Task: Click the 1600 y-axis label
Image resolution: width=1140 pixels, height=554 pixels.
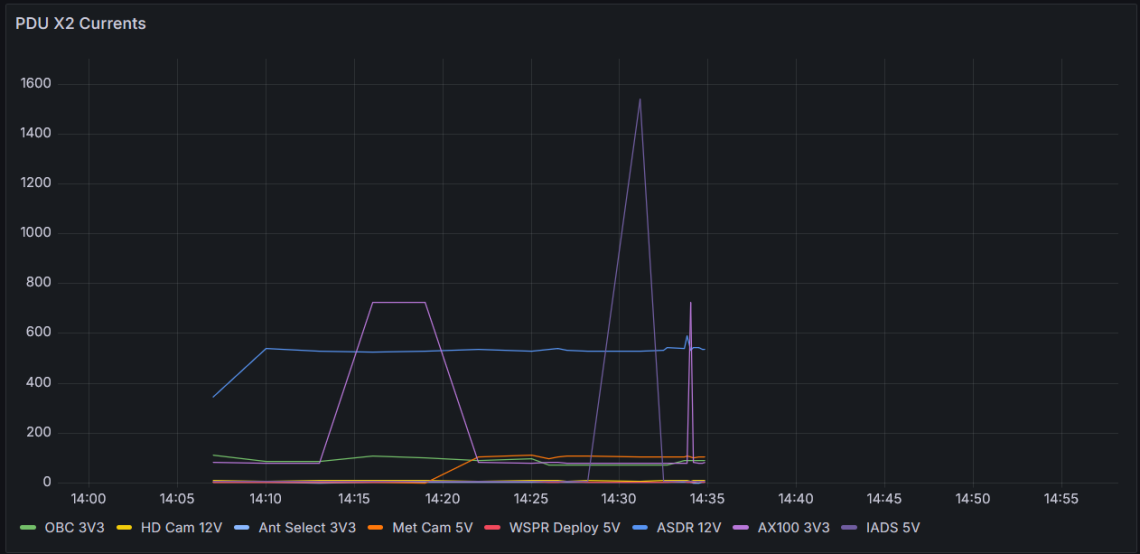Action: pyautogui.click(x=36, y=84)
